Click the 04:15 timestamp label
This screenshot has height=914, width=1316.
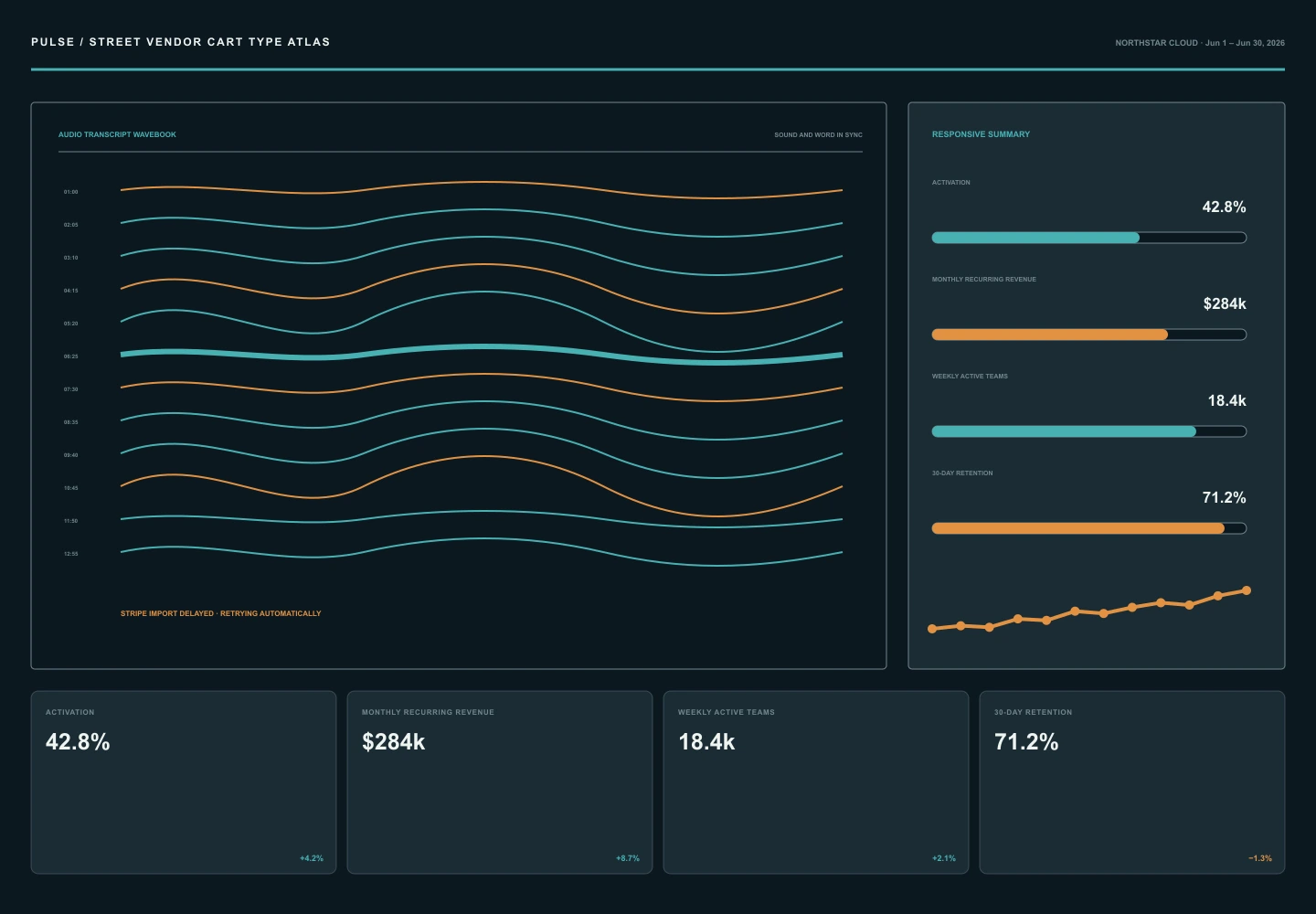71,291
